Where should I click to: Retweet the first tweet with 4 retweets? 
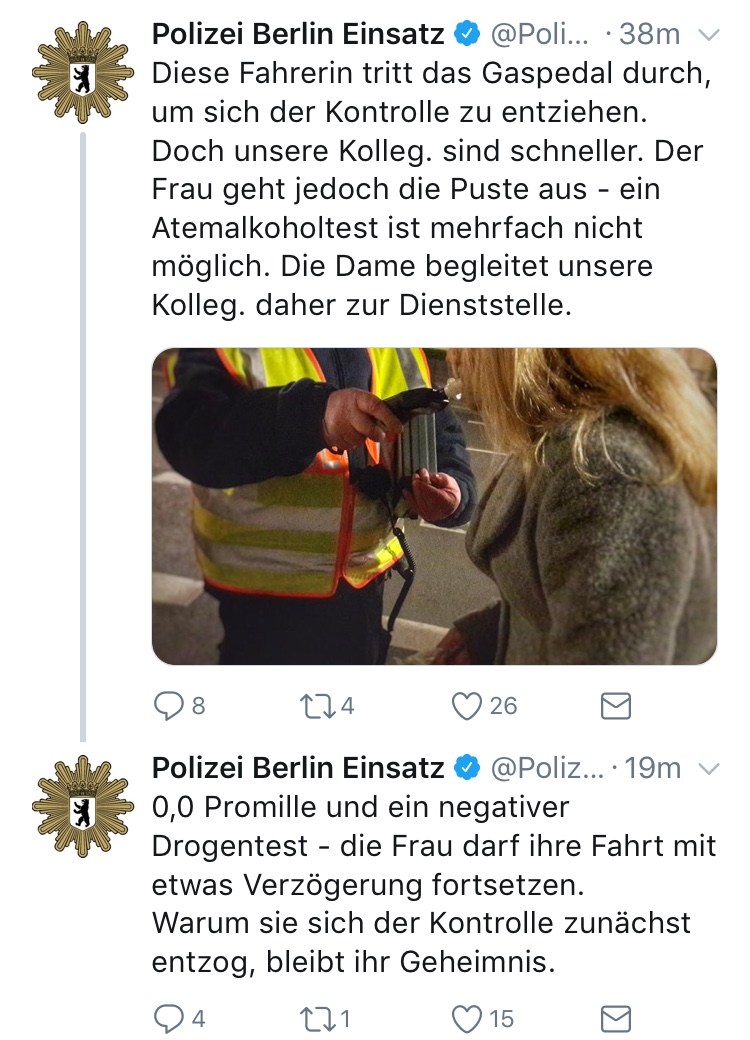[x=318, y=706]
